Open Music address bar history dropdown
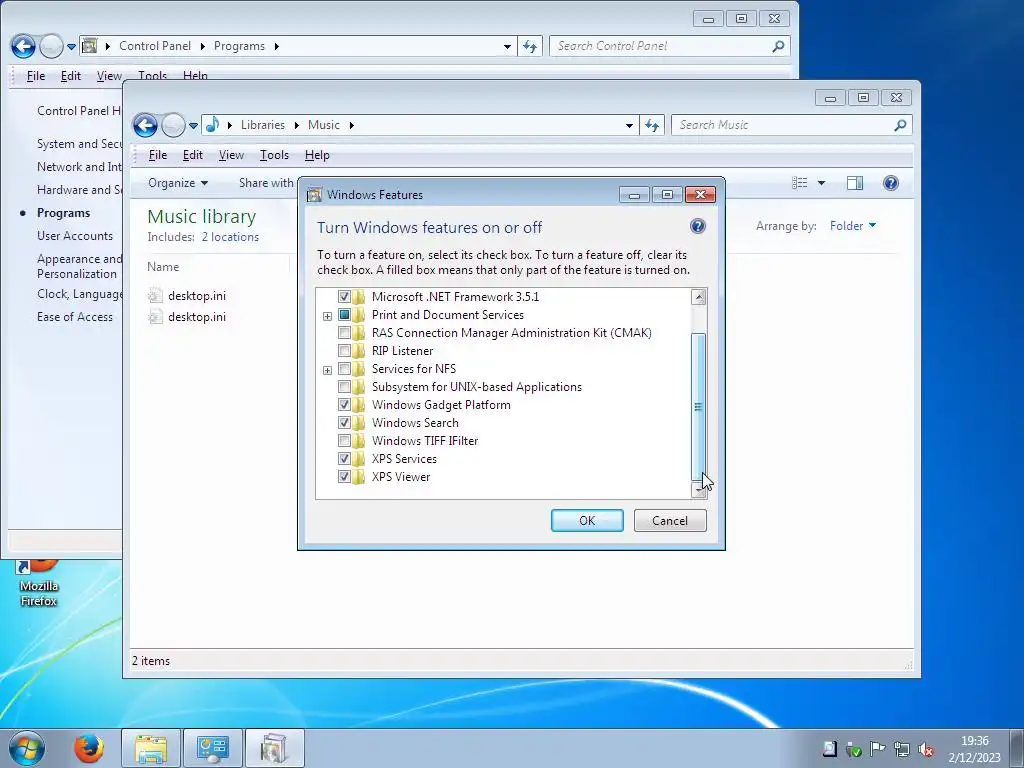Viewport: 1024px width, 768px height. (x=629, y=125)
